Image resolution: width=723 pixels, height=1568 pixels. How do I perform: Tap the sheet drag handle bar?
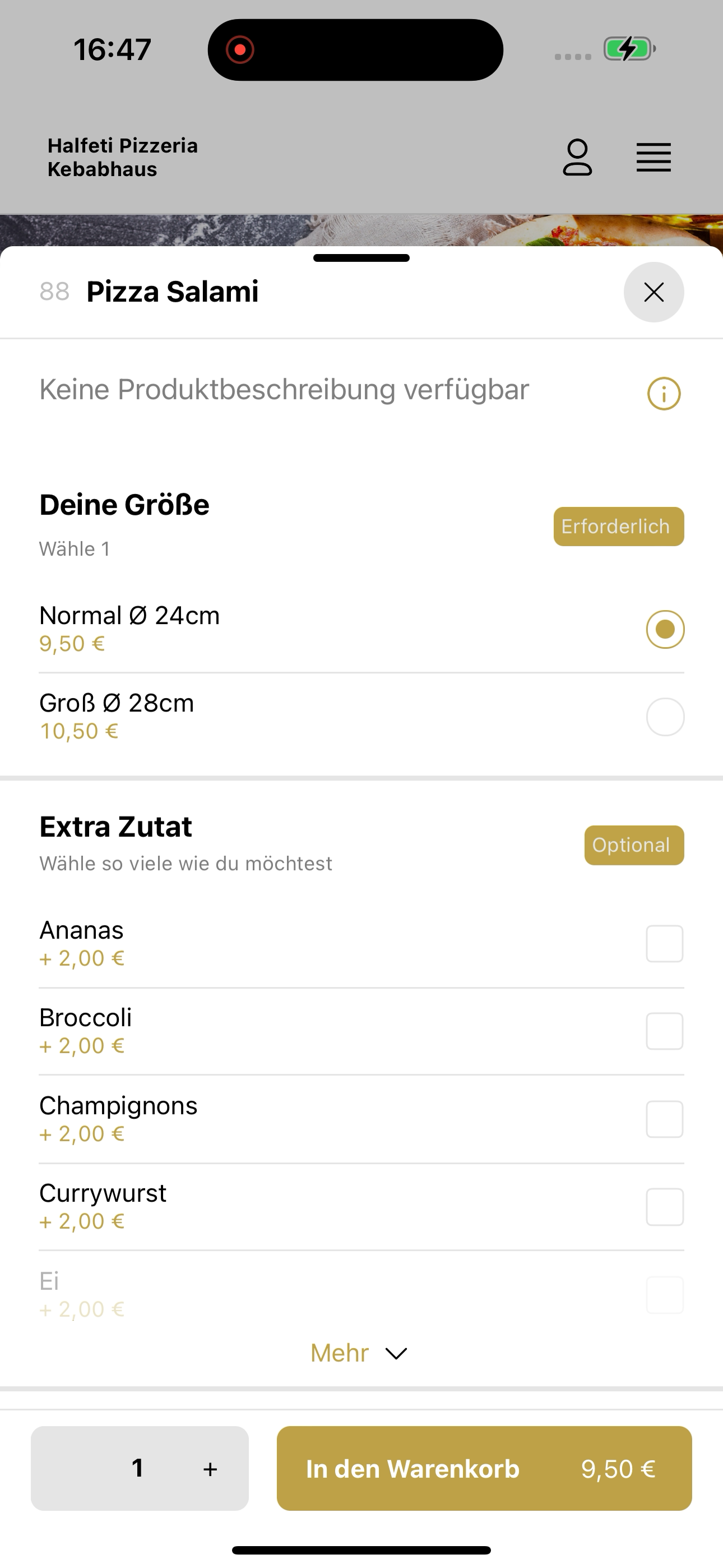(x=361, y=258)
